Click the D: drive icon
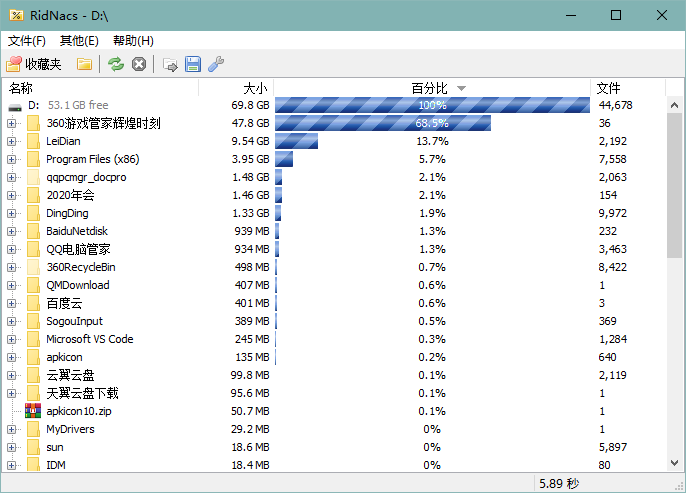Viewport: 686px width, 493px height. (15, 106)
